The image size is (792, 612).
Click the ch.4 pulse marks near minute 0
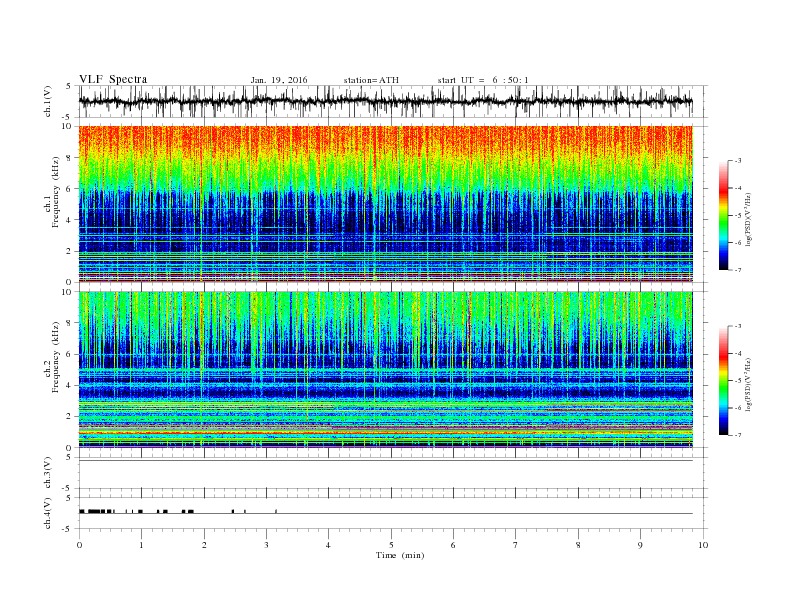click(97, 511)
